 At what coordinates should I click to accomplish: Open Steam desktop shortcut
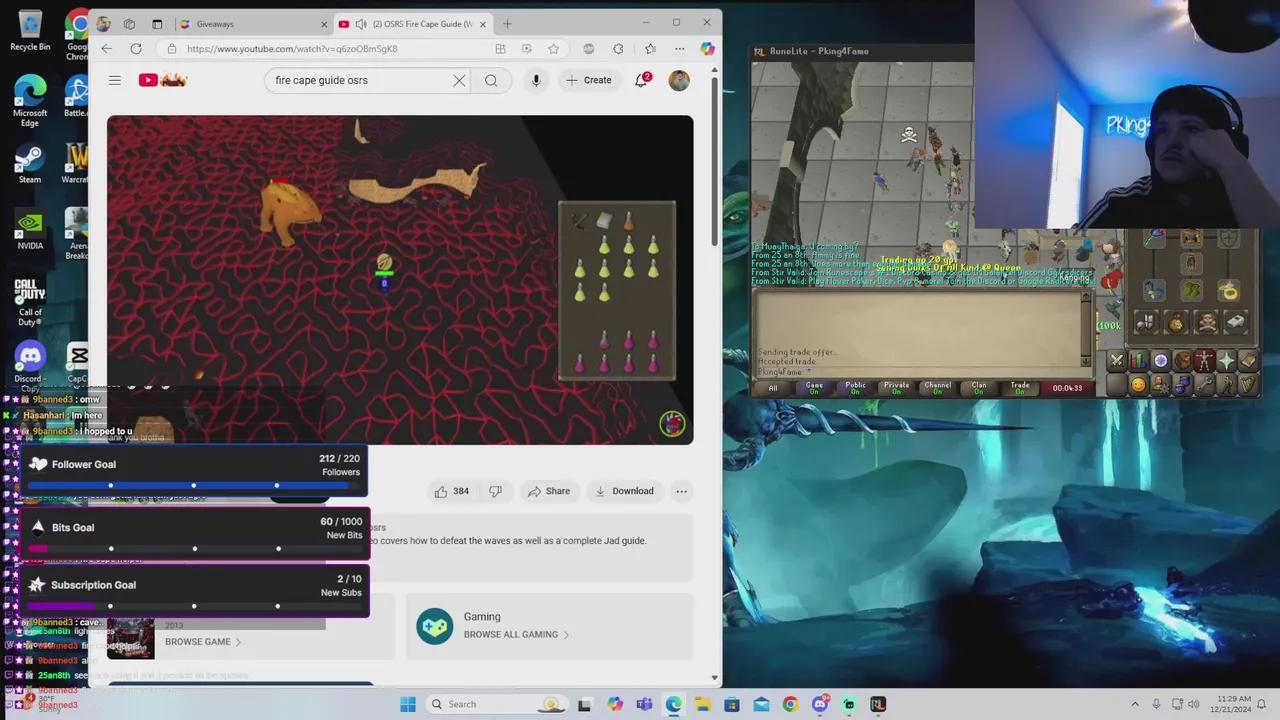click(x=30, y=165)
